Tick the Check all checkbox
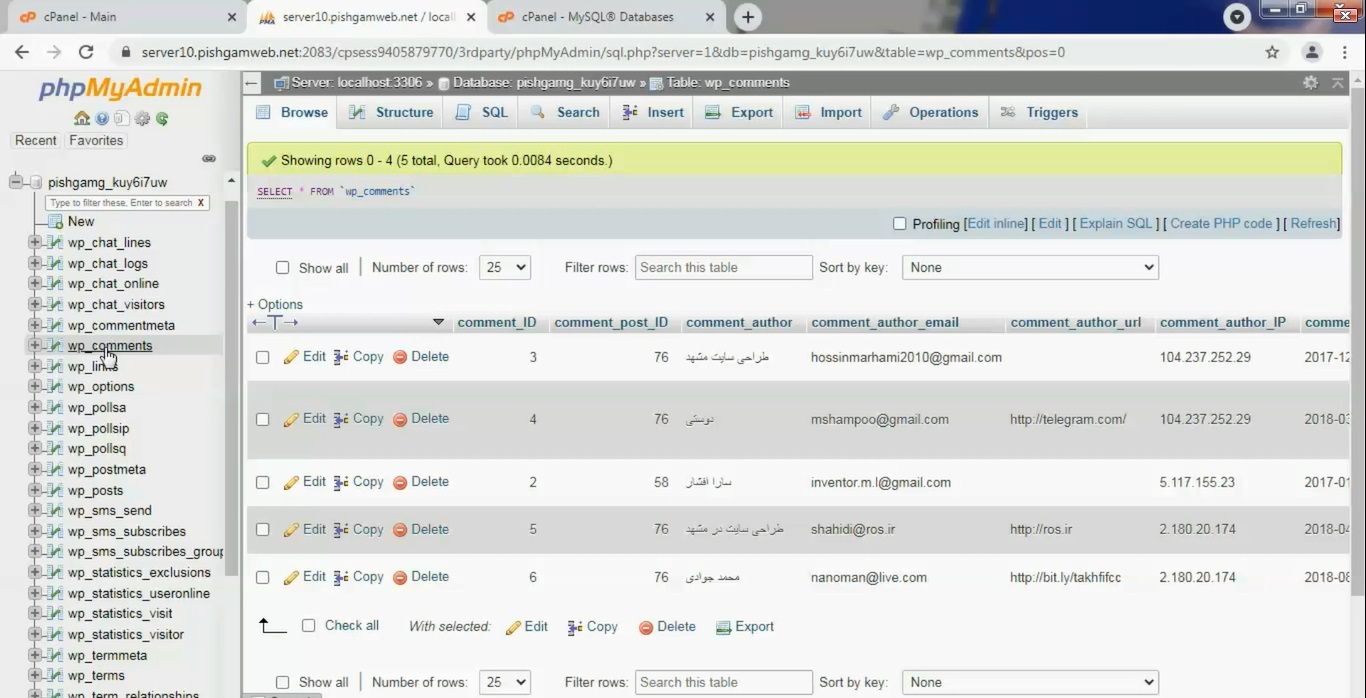The width and height of the screenshot is (1366, 698). point(308,626)
